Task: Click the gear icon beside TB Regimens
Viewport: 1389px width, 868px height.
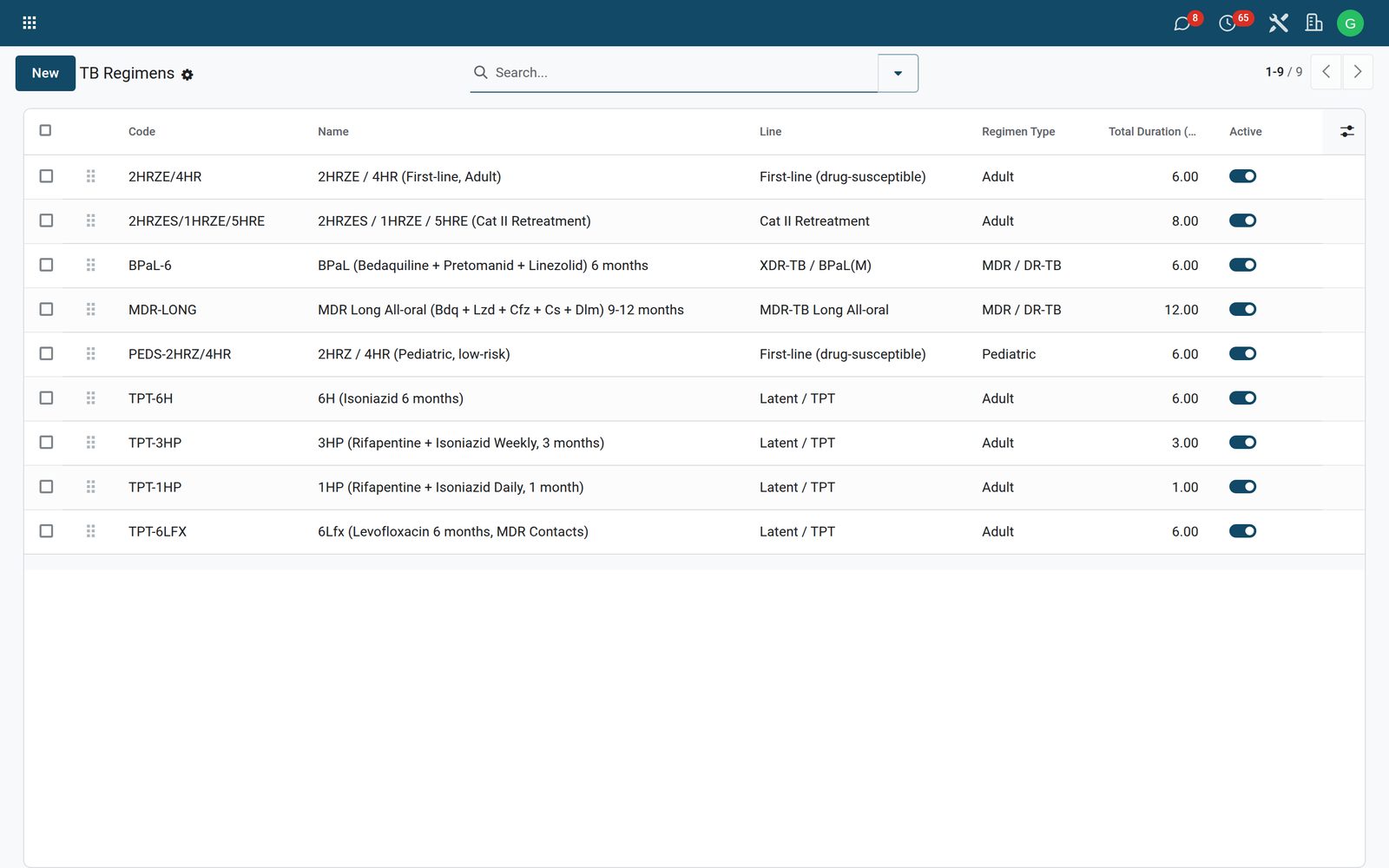Action: [x=188, y=75]
